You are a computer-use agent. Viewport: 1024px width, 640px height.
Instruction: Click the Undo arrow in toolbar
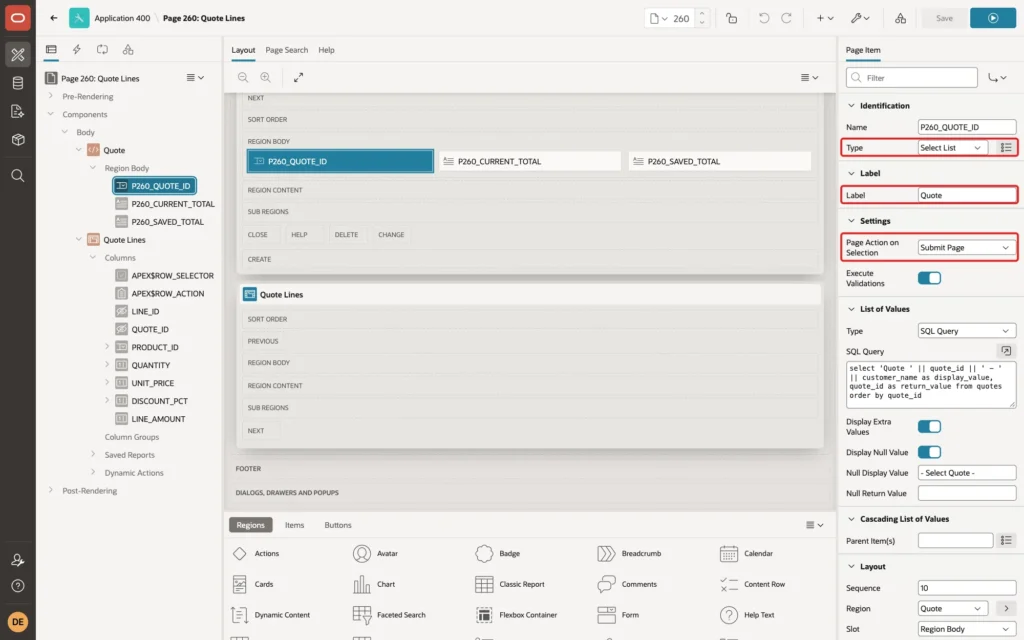763,18
